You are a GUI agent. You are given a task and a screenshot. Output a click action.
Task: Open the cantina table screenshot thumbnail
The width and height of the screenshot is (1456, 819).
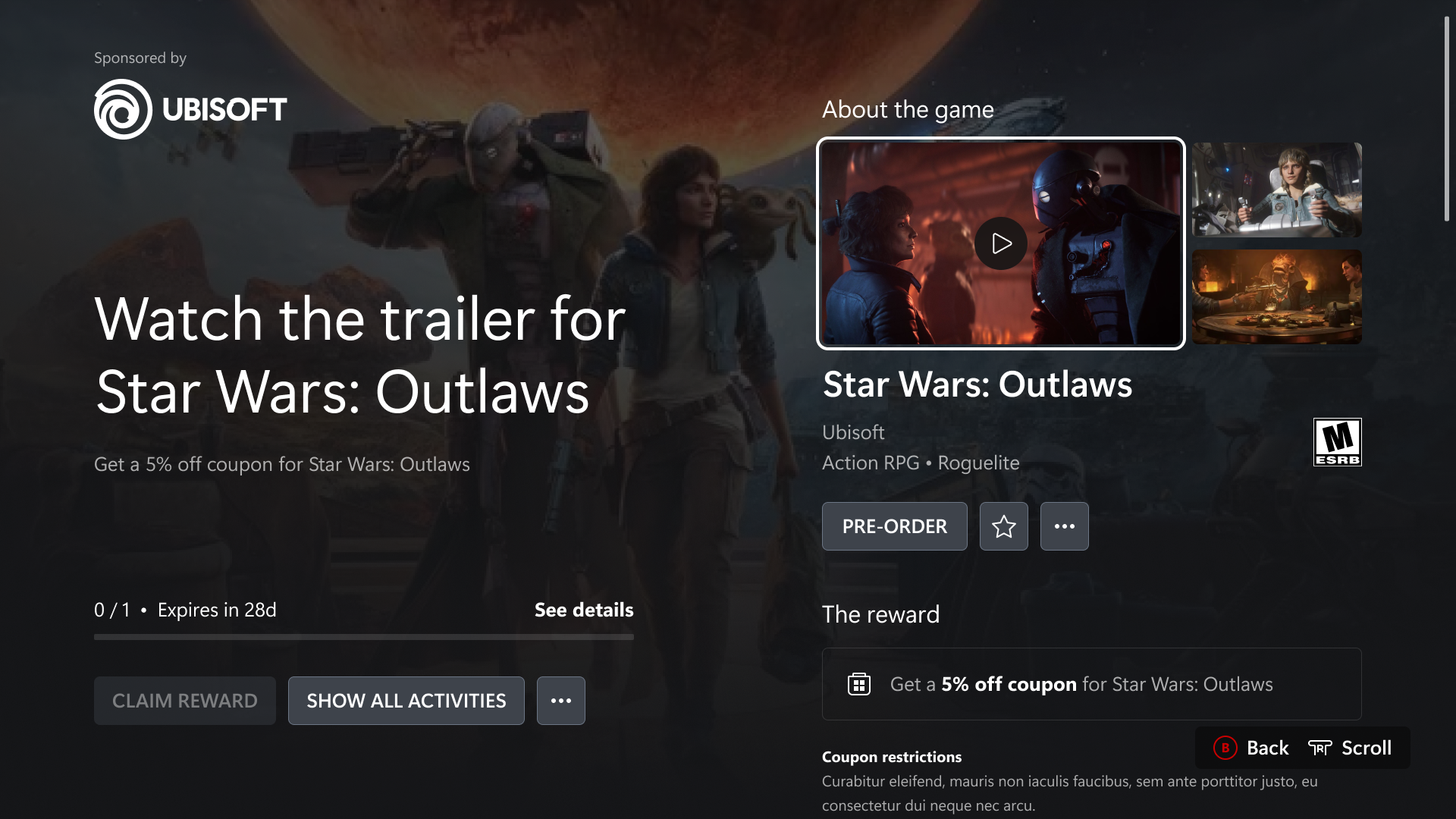pos(1276,297)
